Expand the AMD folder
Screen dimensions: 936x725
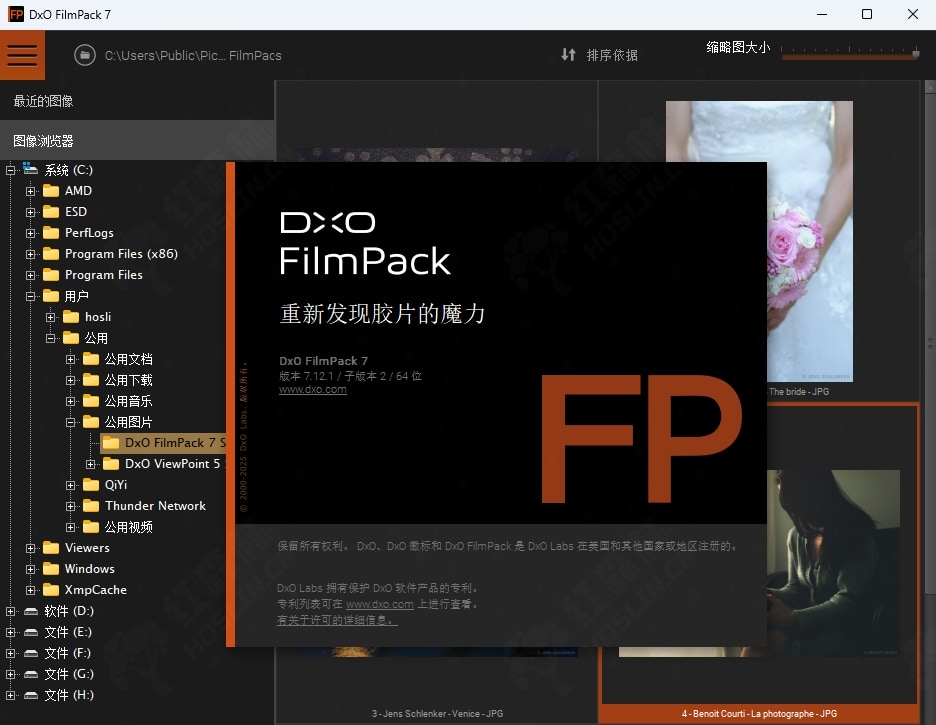(30, 192)
